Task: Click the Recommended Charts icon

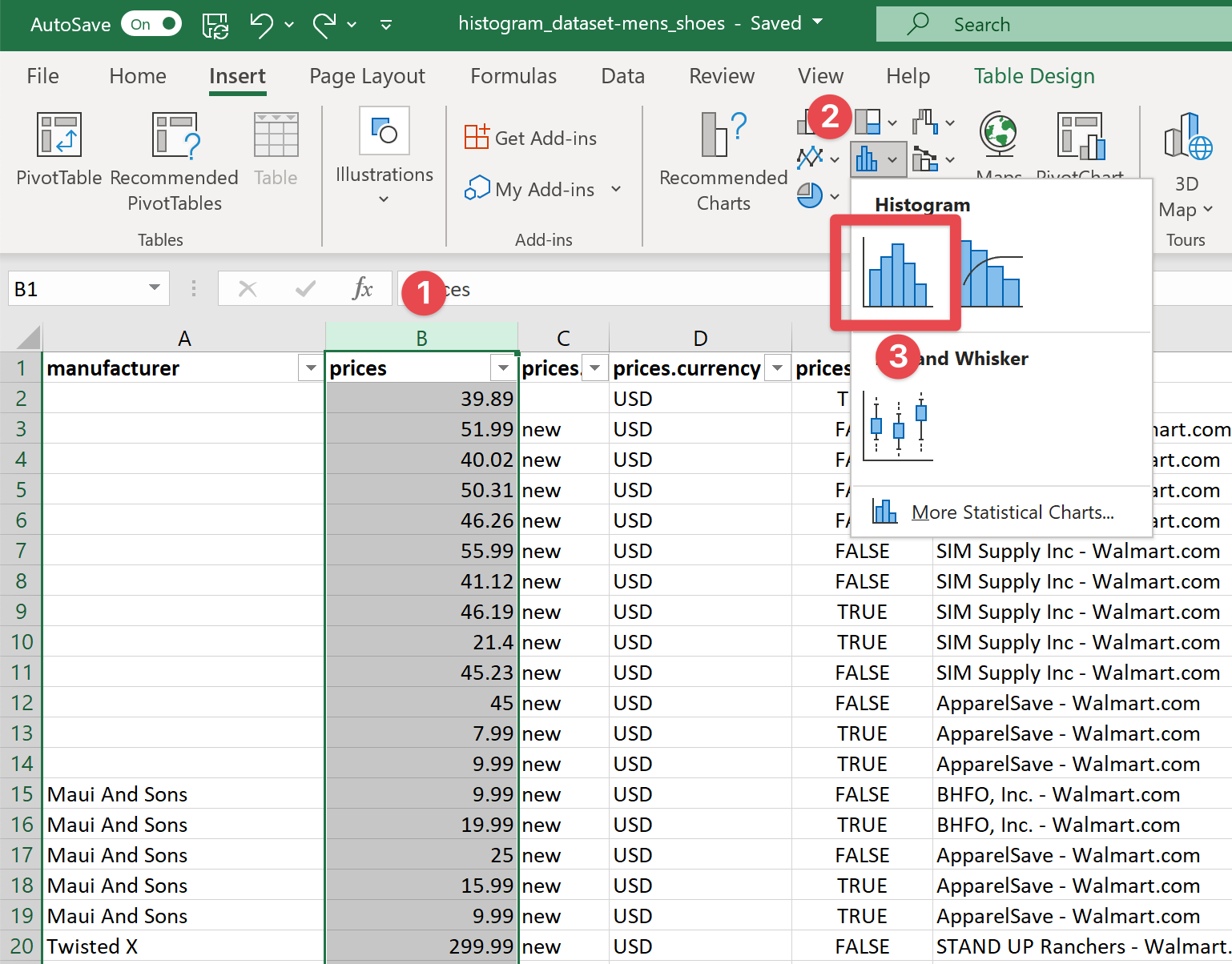Action: tap(723, 135)
